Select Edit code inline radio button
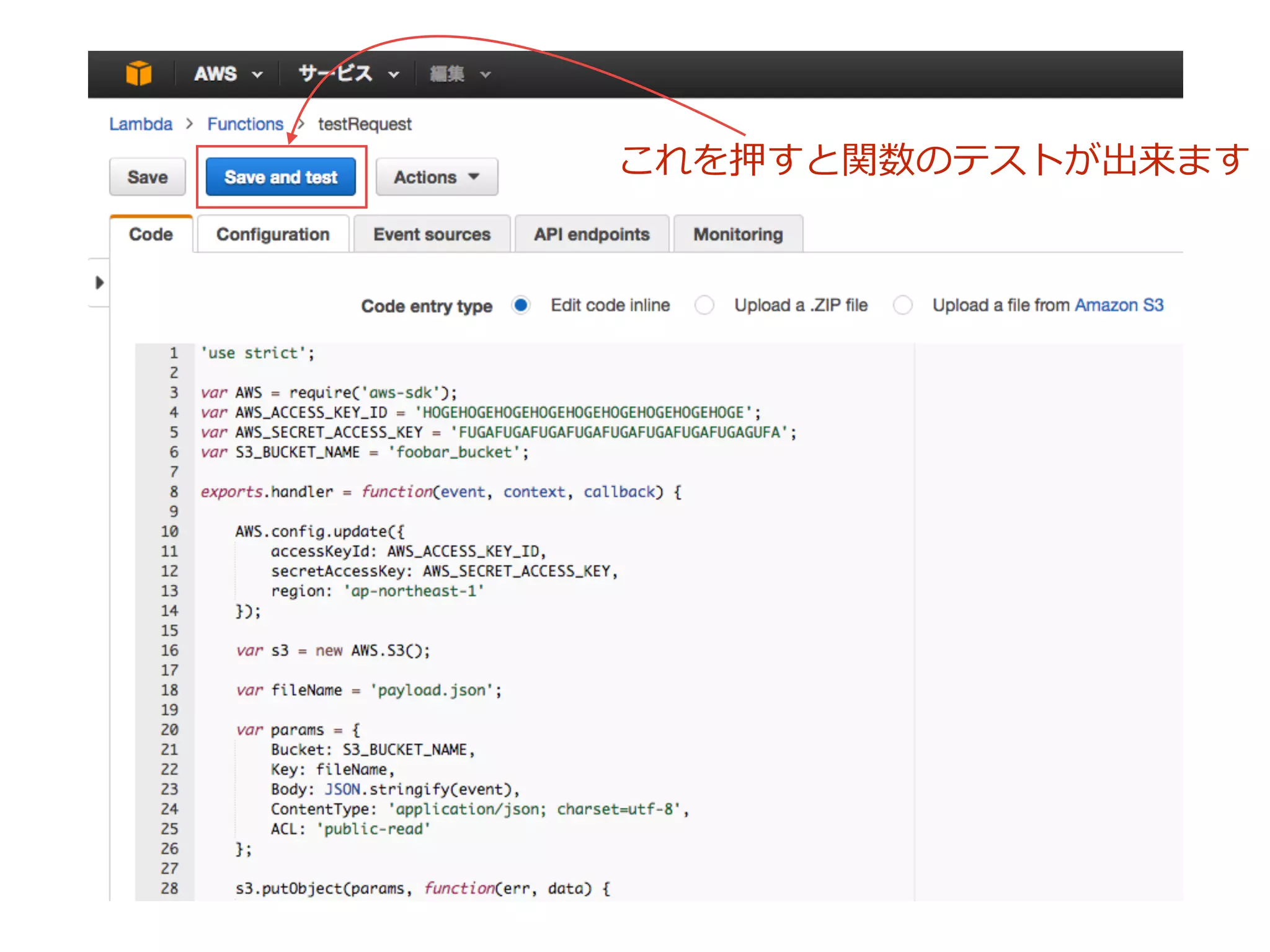 (x=521, y=305)
